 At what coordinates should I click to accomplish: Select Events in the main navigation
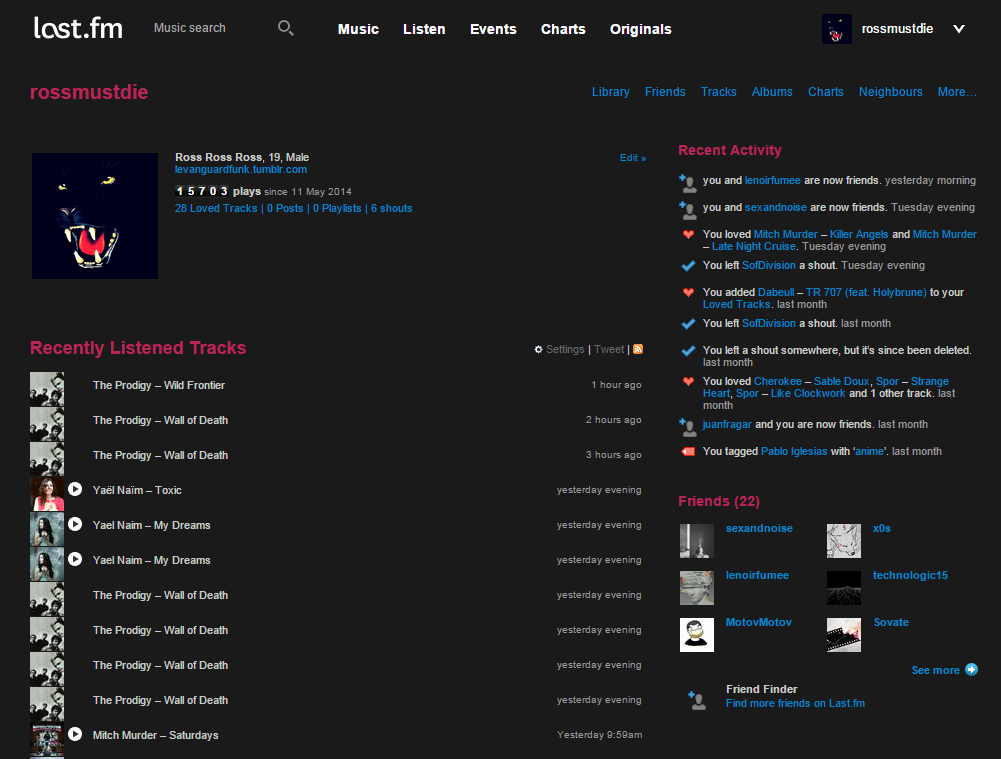click(x=492, y=29)
